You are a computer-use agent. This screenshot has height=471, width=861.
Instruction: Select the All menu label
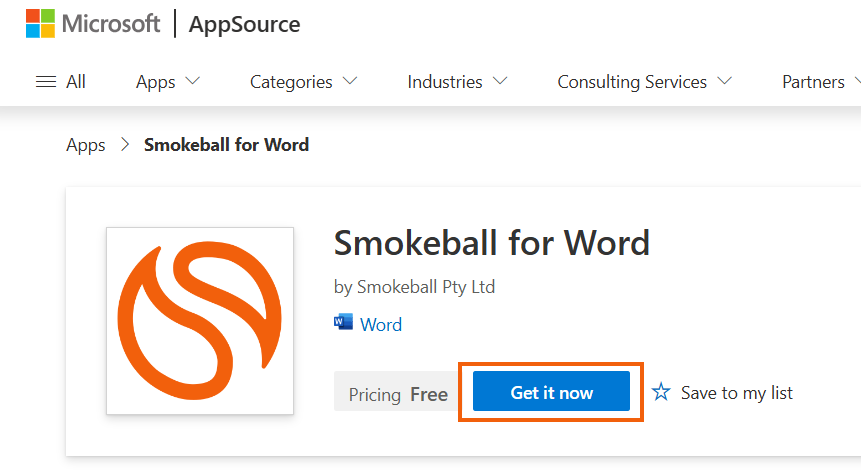pos(76,82)
